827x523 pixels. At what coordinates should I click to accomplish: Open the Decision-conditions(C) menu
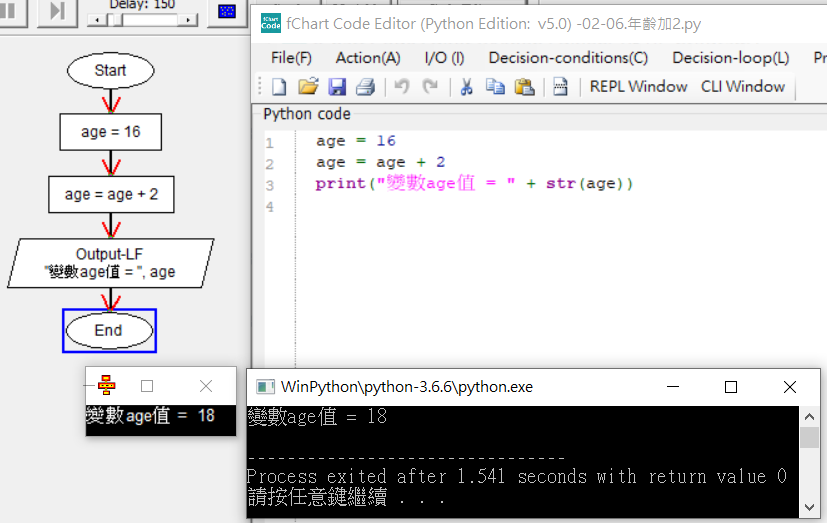tap(568, 57)
